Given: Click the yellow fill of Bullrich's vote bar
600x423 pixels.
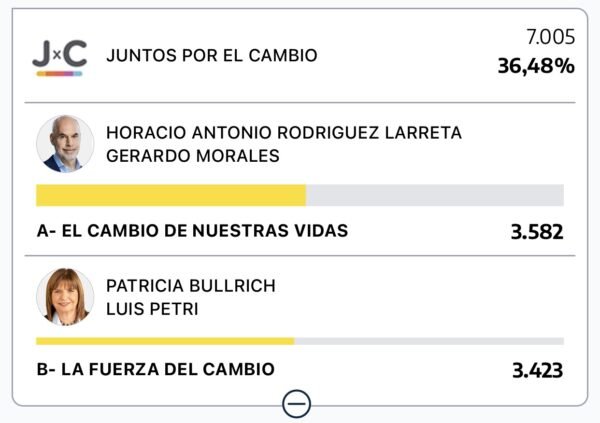Looking at the screenshot, I should pyautogui.click(x=165, y=341).
